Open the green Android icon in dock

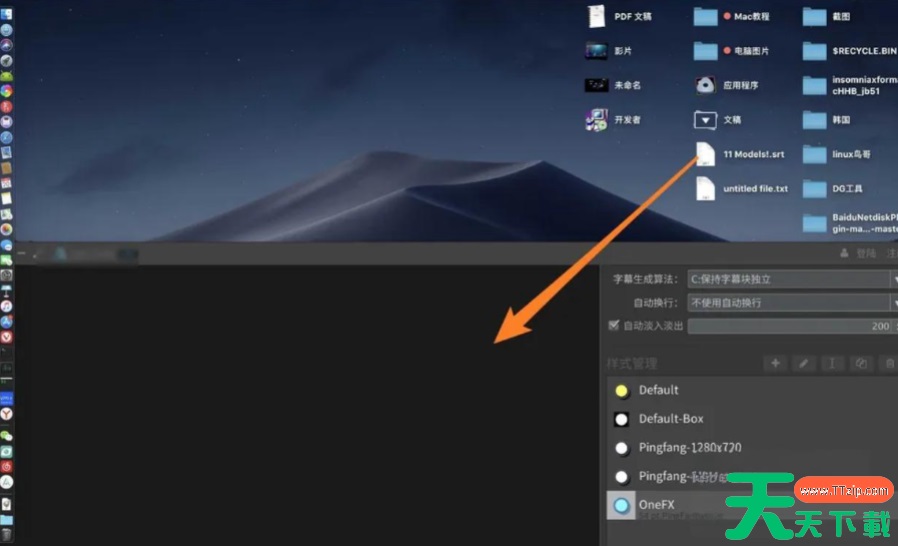[x=6, y=76]
